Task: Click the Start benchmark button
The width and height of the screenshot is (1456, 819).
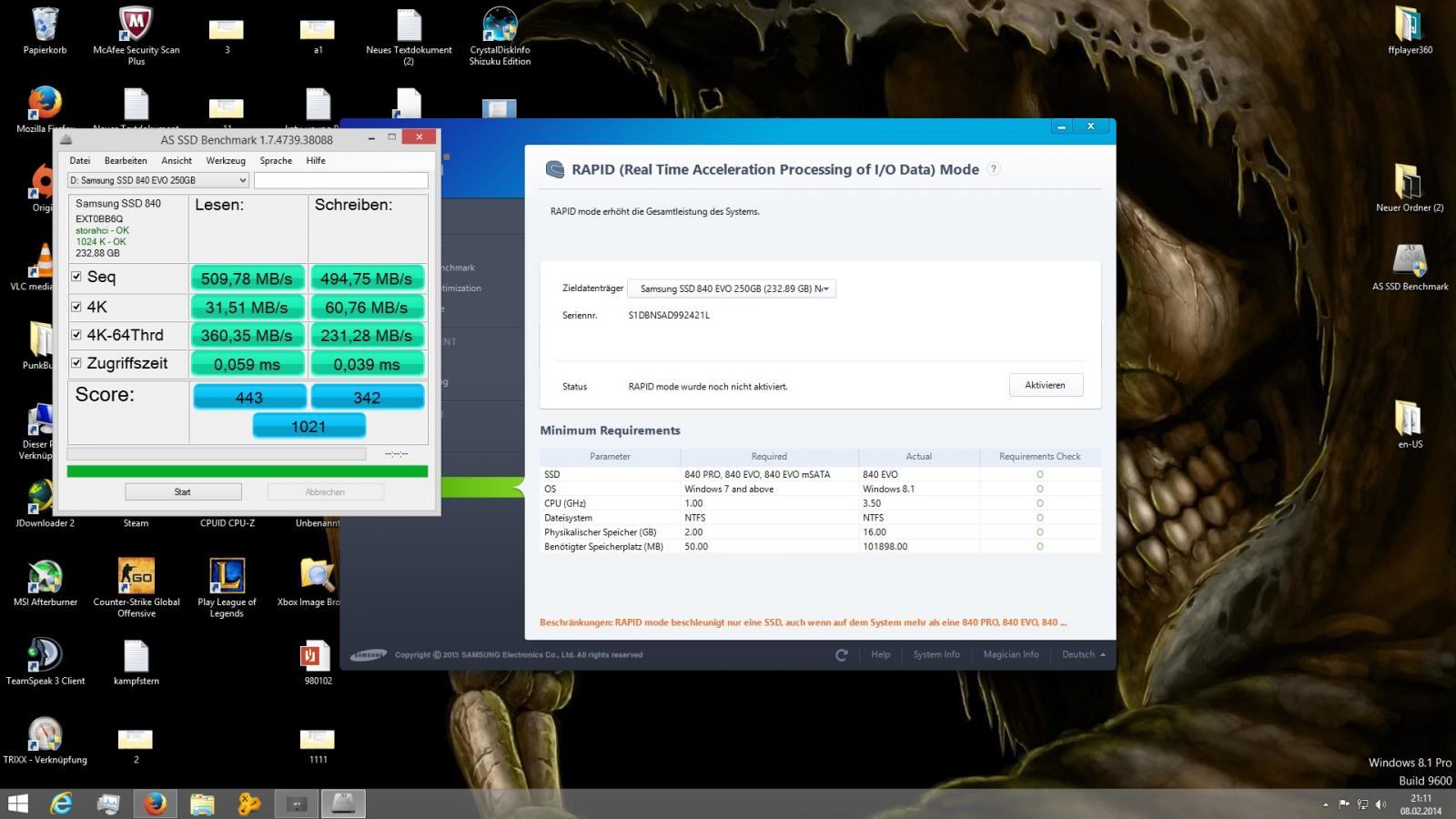Action: 183,491
